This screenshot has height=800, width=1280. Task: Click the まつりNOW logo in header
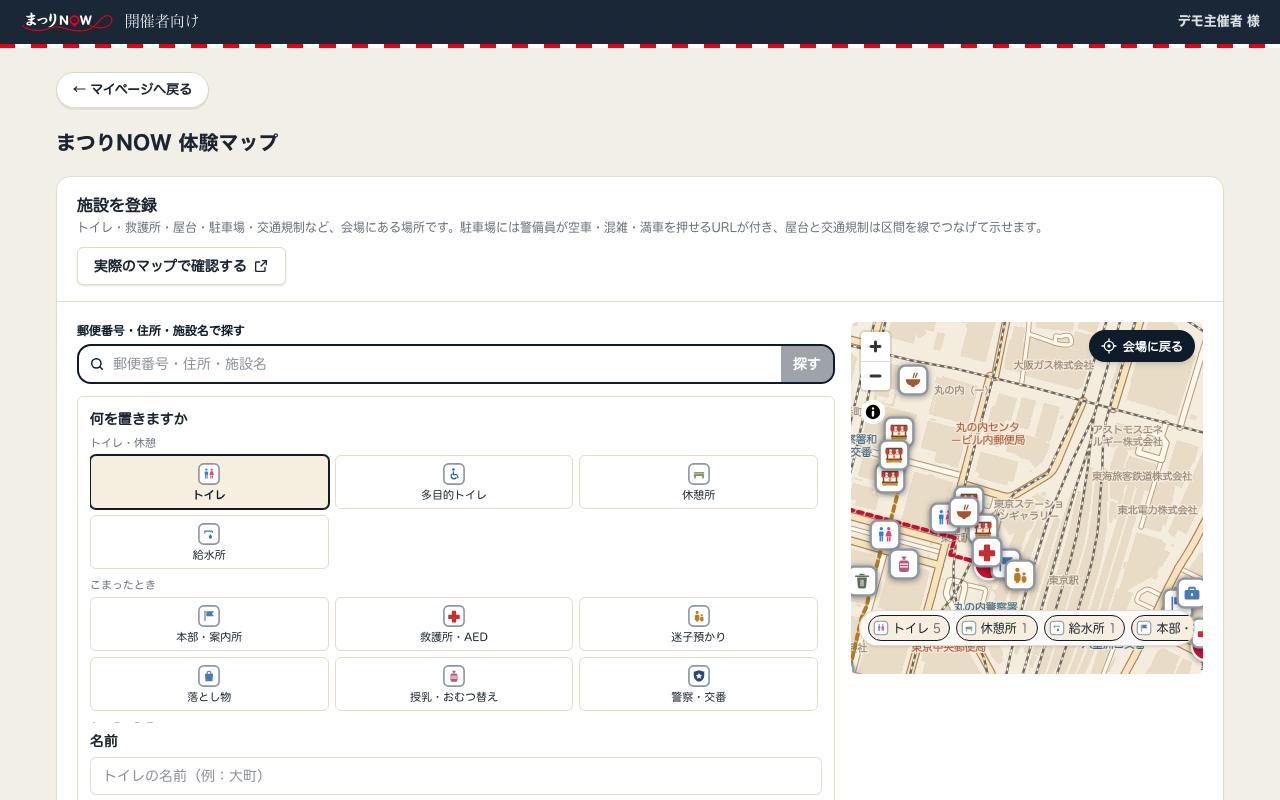tap(67, 20)
